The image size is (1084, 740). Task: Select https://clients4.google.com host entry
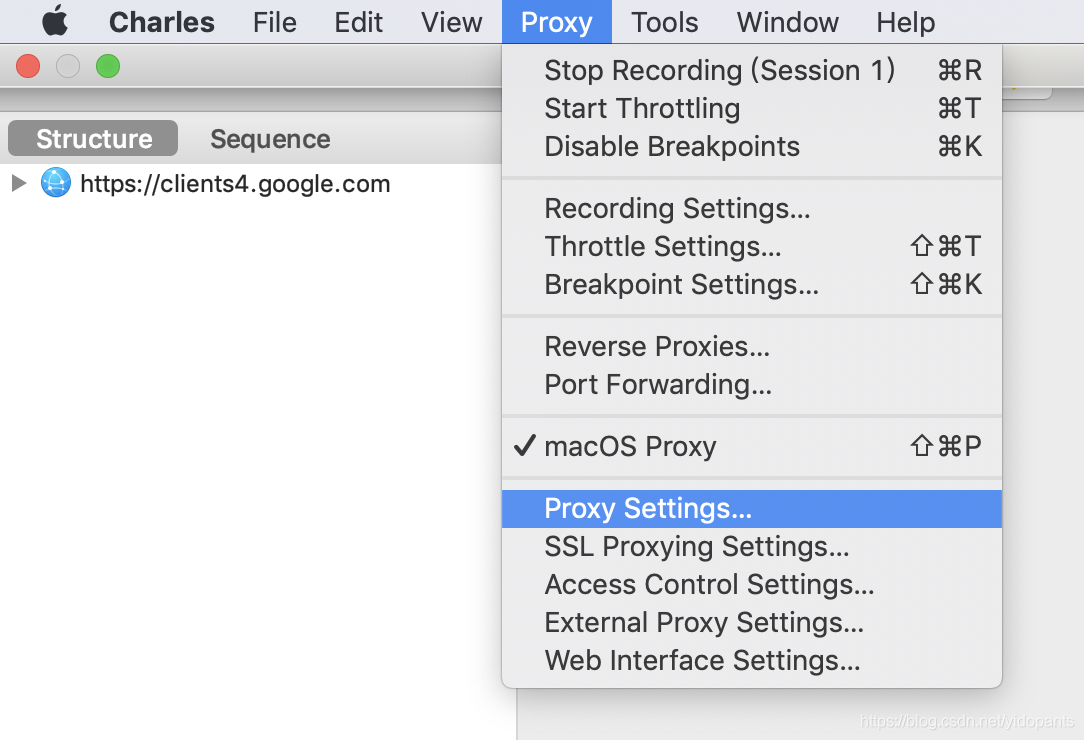pyautogui.click(x=235, y=184)
